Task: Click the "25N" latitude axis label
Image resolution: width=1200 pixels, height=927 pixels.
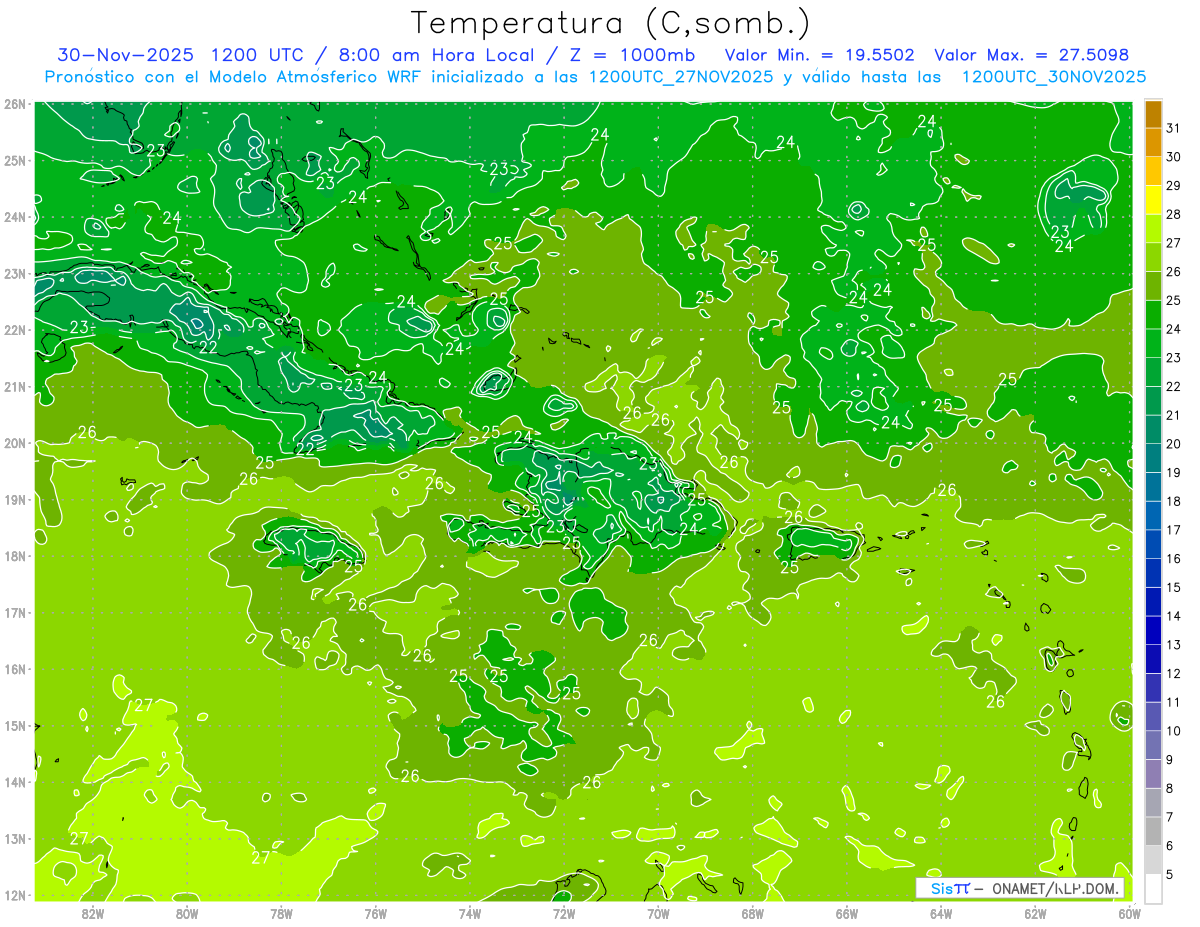Action: click(x=15, y=160)
